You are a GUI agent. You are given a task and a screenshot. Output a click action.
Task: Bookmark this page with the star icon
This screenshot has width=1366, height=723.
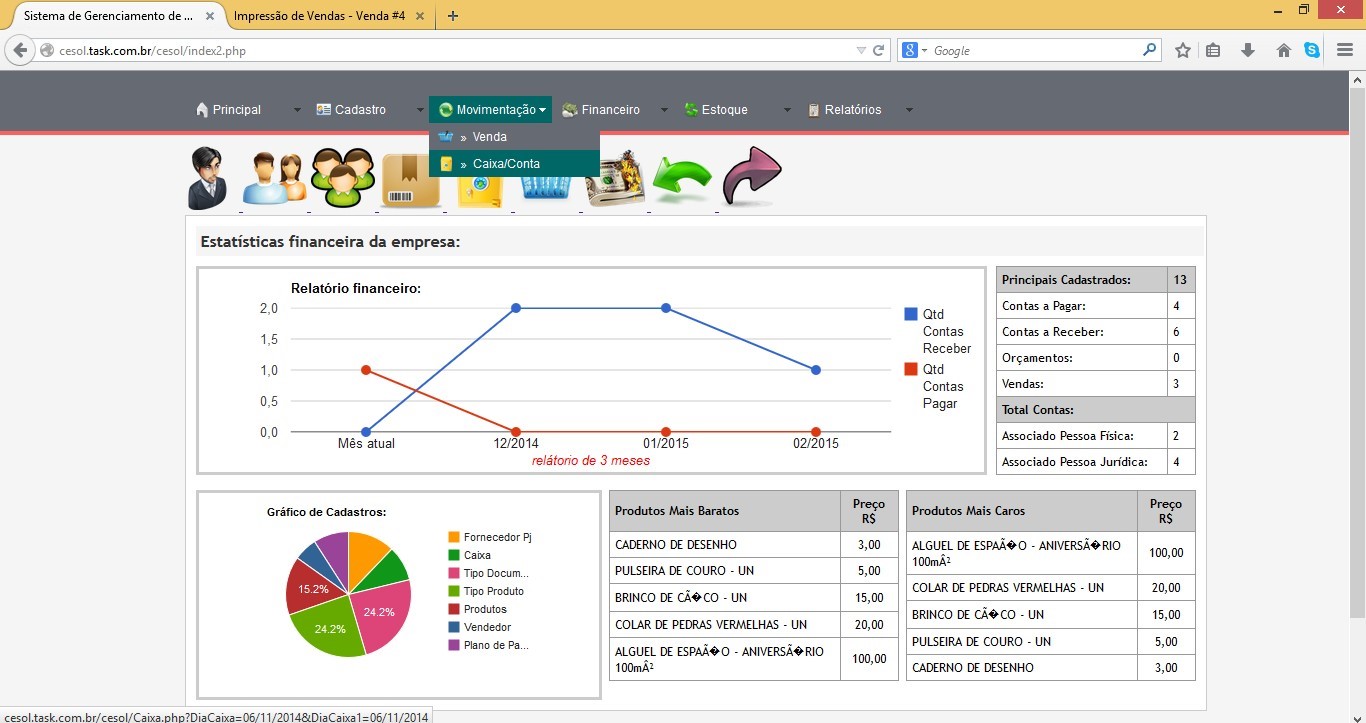(x=1182, y=50)
